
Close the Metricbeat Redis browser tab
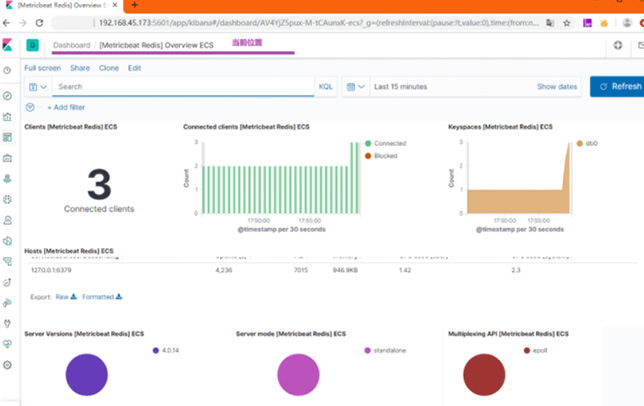click(115, 5)
